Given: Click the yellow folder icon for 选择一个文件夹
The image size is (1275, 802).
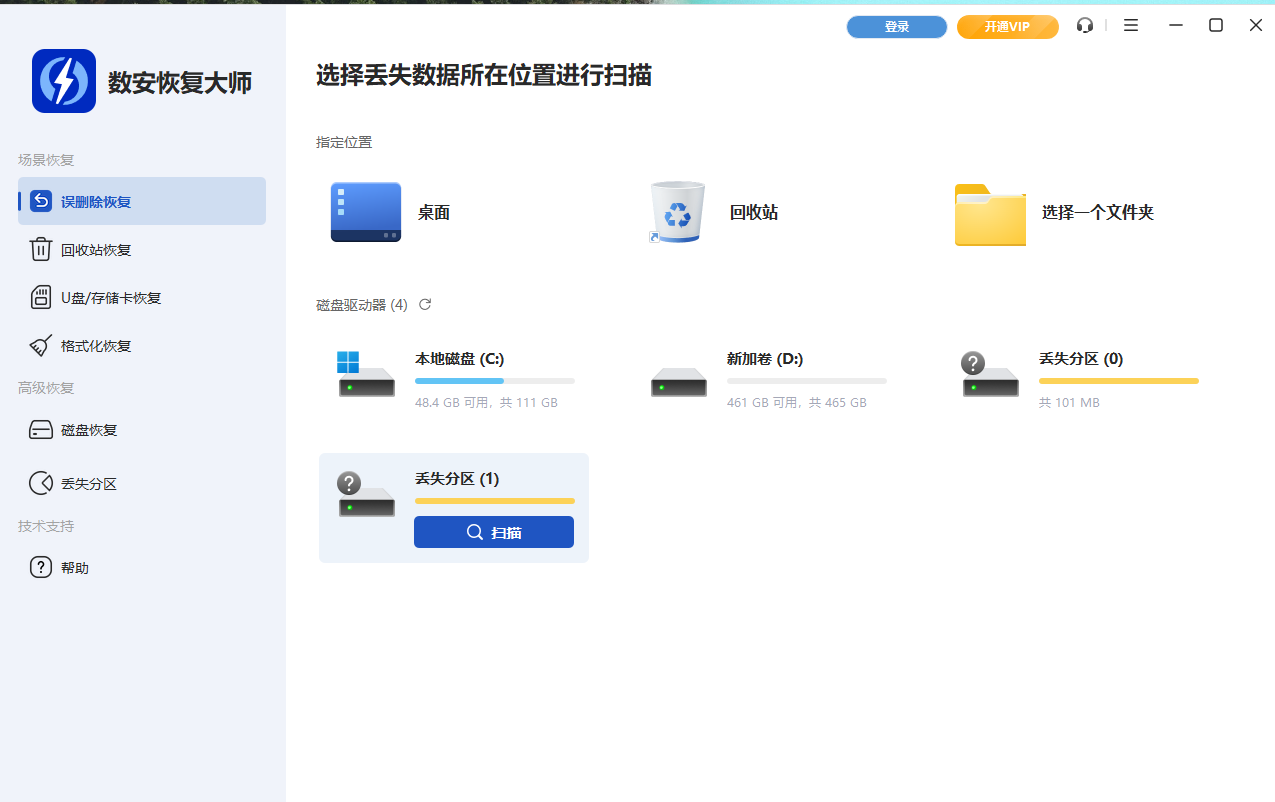Looking at the screenshot, I should pos(990,214).
